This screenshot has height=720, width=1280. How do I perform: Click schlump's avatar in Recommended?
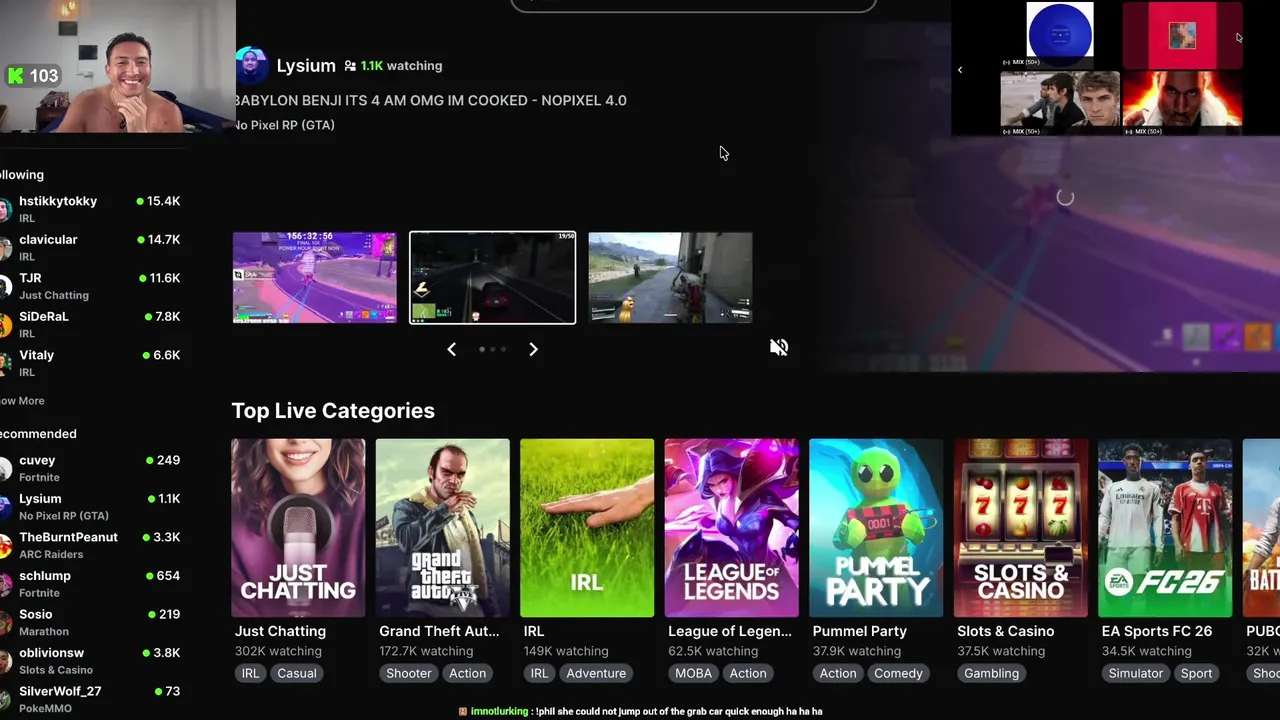click(4, 584)
